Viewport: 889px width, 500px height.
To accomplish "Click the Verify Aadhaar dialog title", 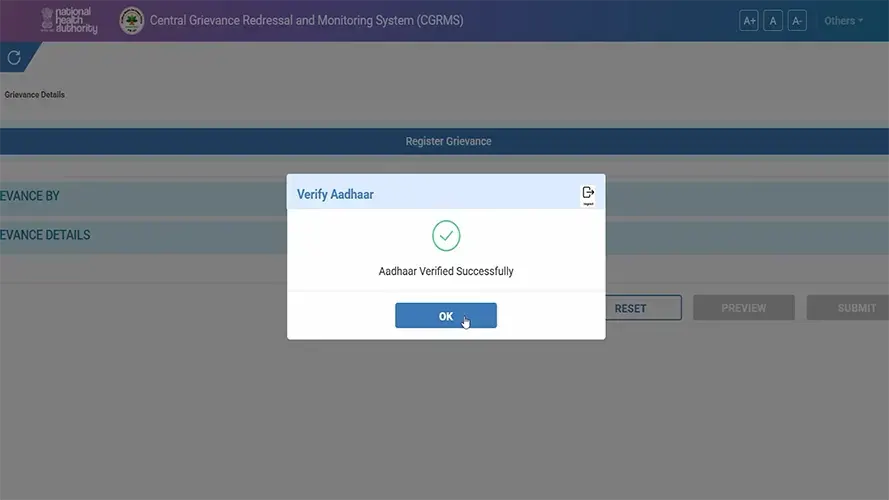I will (335, 194).
